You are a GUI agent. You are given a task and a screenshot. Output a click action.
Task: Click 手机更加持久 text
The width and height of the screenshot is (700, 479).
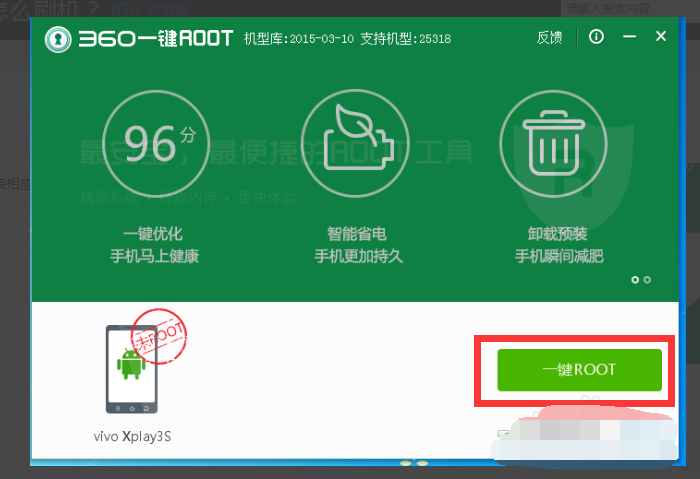tap(358, 256)
